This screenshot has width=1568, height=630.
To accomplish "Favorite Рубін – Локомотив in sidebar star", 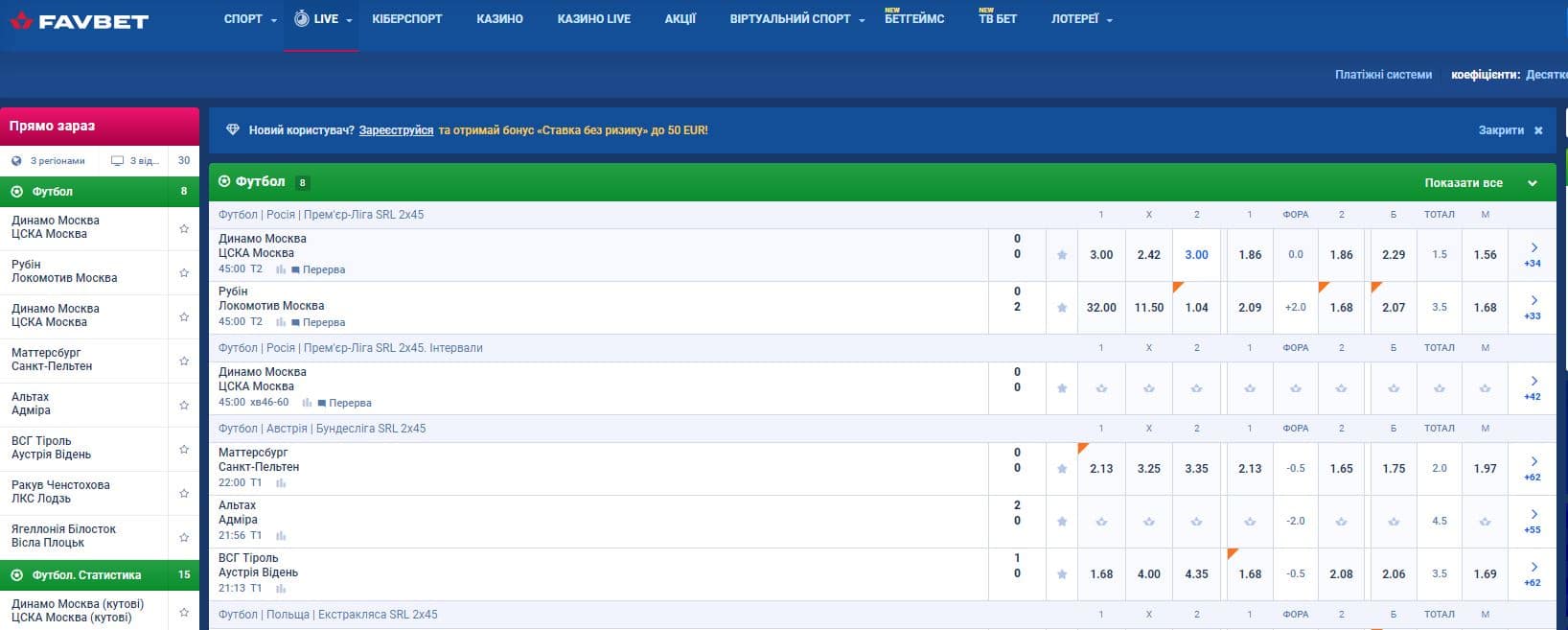I will pos(184,272).
